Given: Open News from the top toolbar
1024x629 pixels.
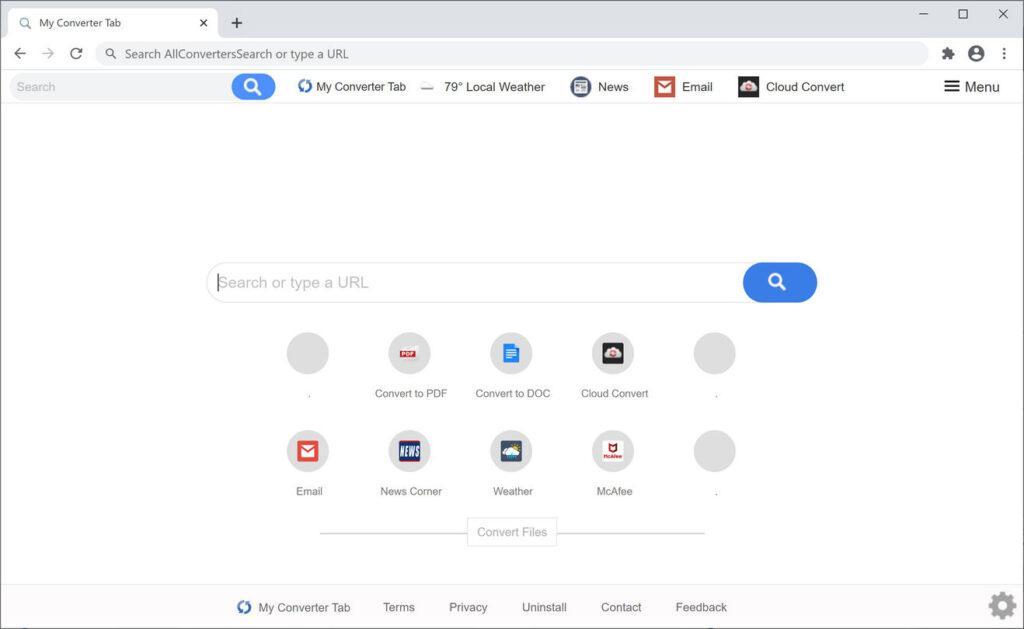Looking at the screenshot, I should [x=598, y=87].
